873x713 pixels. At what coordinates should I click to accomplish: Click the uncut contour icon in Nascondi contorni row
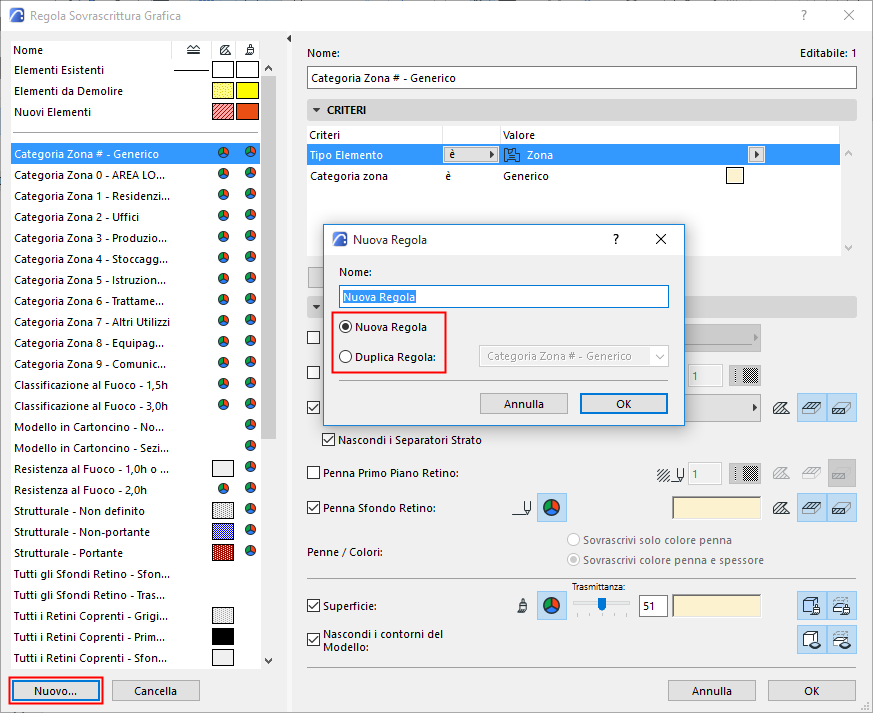pos(812,640)
